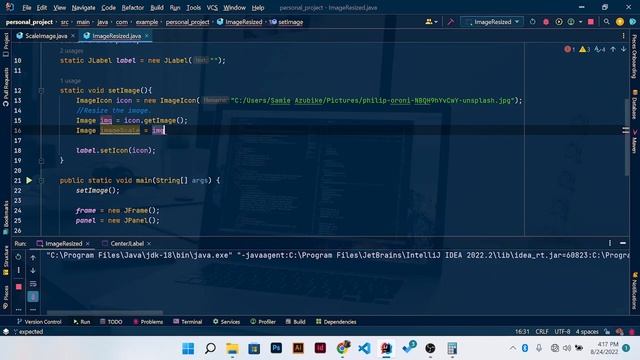Run with Coverage toolbar icon

pos(559,22)
